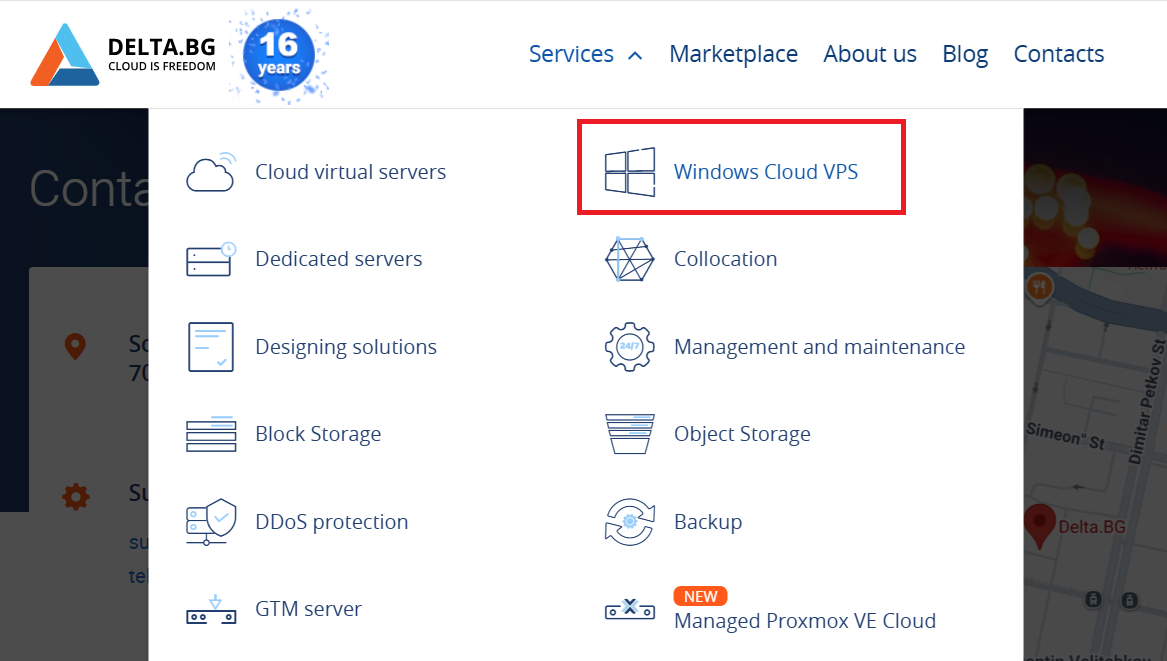This screenshot has height=661, width=1167.
Task: Open Dedicated servers link
Action: [339, 259]
